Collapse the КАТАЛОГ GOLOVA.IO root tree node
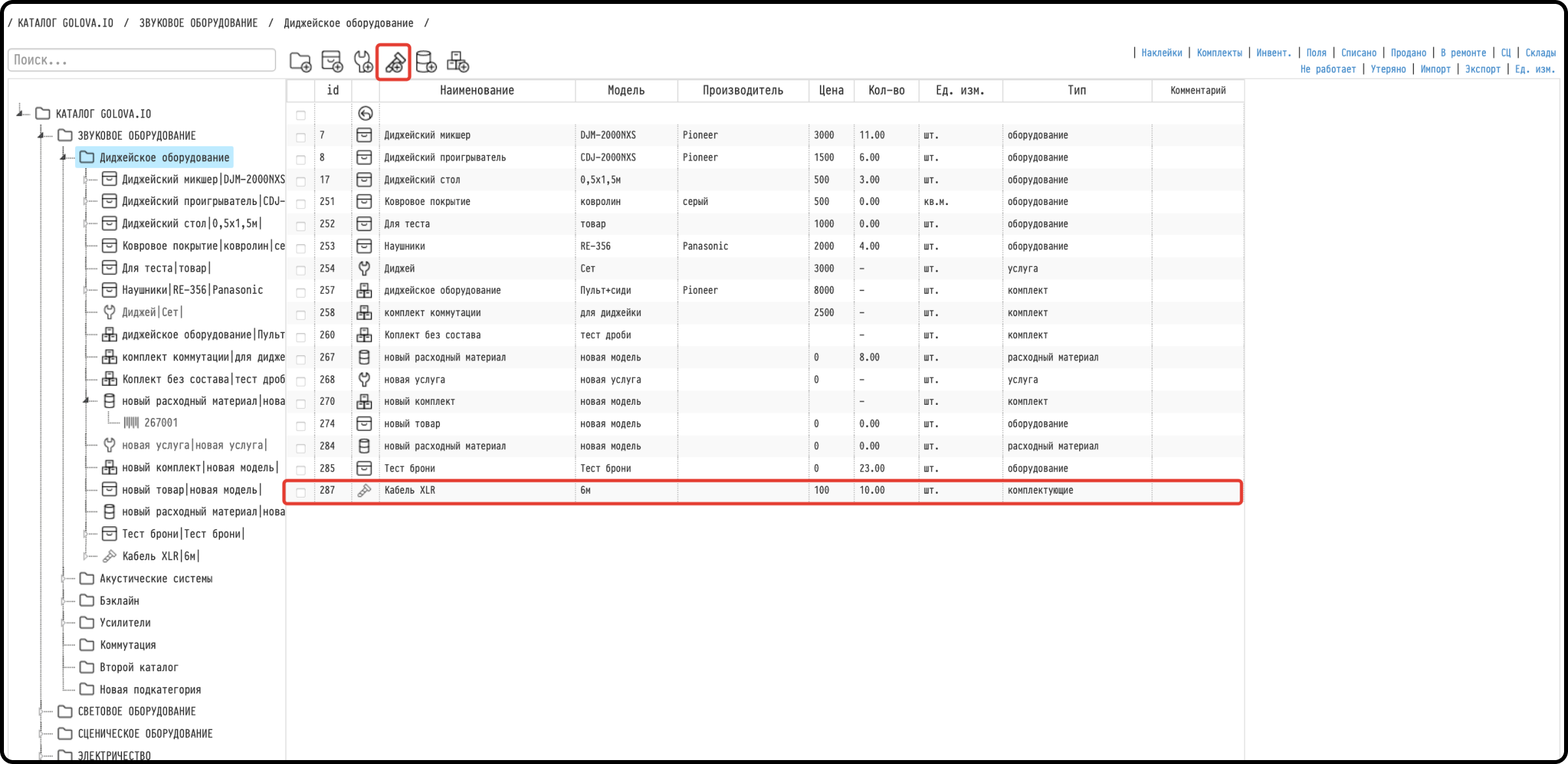This screenshot has width=1568, height=764. pos(20,114)
